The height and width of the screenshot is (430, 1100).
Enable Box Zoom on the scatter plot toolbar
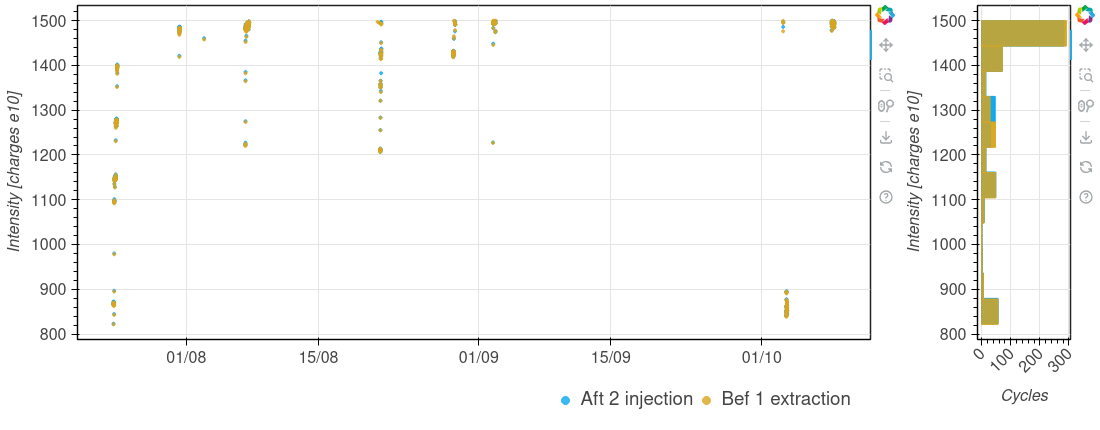coord(885,75)
